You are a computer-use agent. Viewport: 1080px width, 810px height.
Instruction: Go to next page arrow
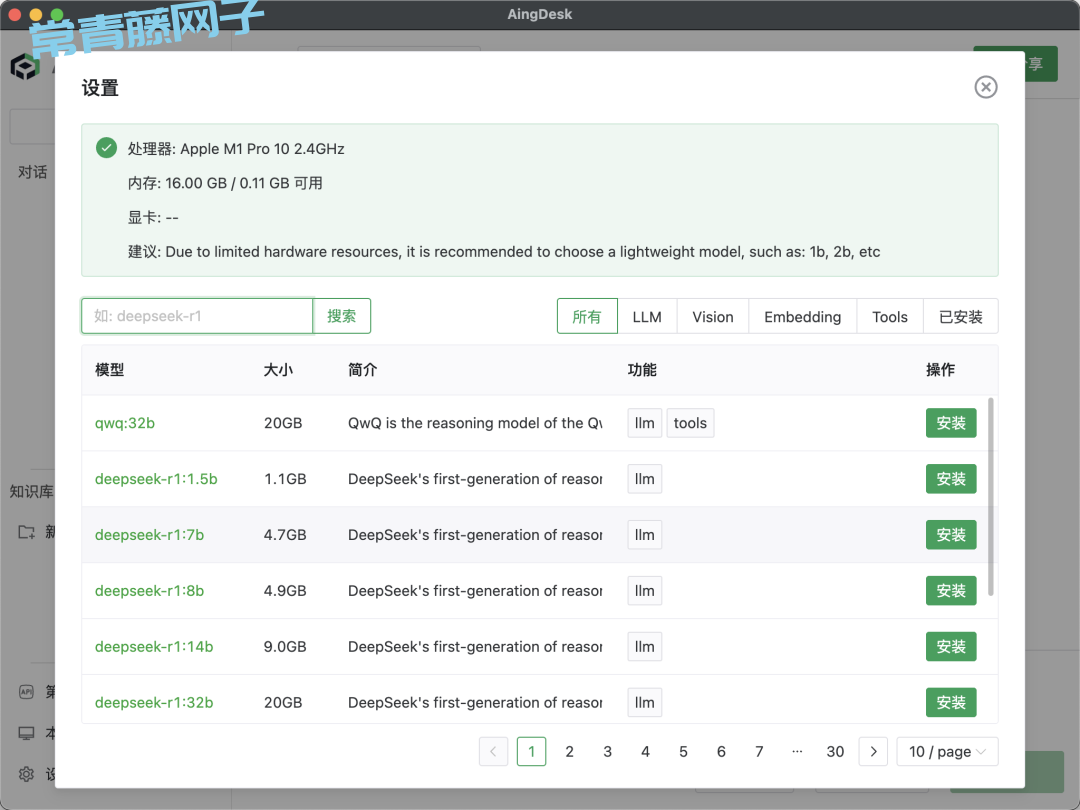[x=873, y=751]
